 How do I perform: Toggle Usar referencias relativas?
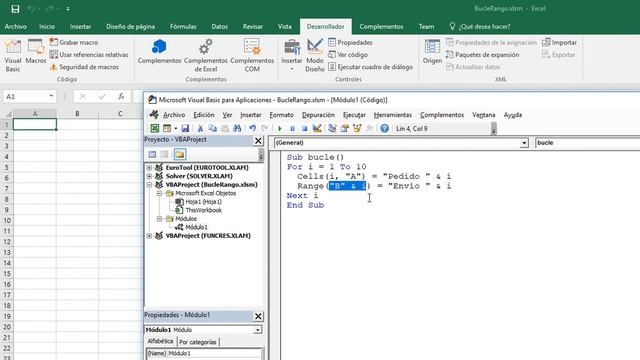pyautogui.click(x=89, y=54)
